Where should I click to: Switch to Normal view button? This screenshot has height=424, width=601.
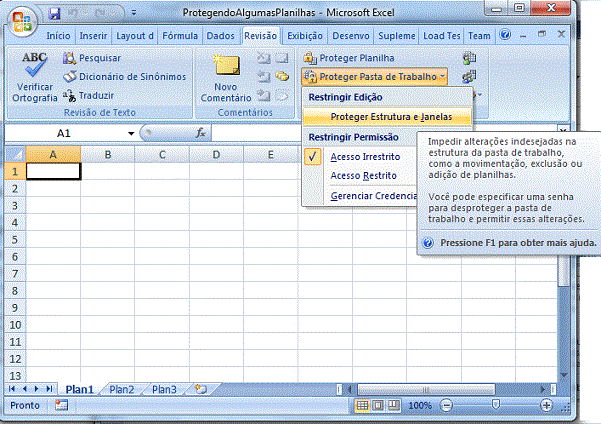click(x=363, y=405)
